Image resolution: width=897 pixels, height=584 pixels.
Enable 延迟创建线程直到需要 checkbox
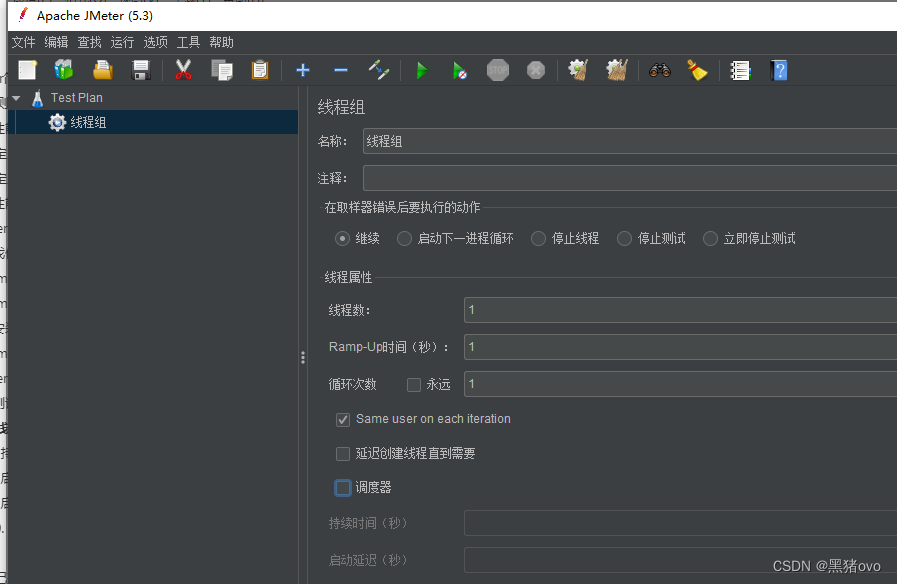pos(343,454)
